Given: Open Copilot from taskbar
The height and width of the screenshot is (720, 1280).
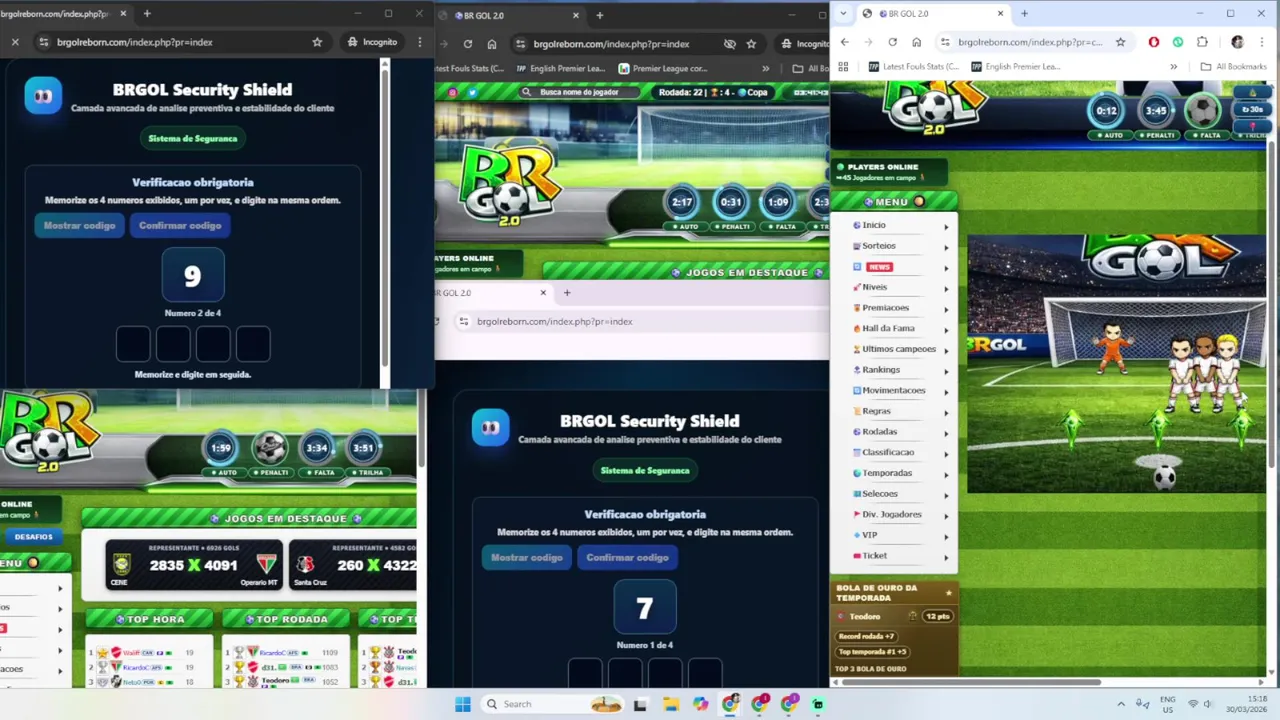Looking at the screenshot, I should [x=700, y=704].
